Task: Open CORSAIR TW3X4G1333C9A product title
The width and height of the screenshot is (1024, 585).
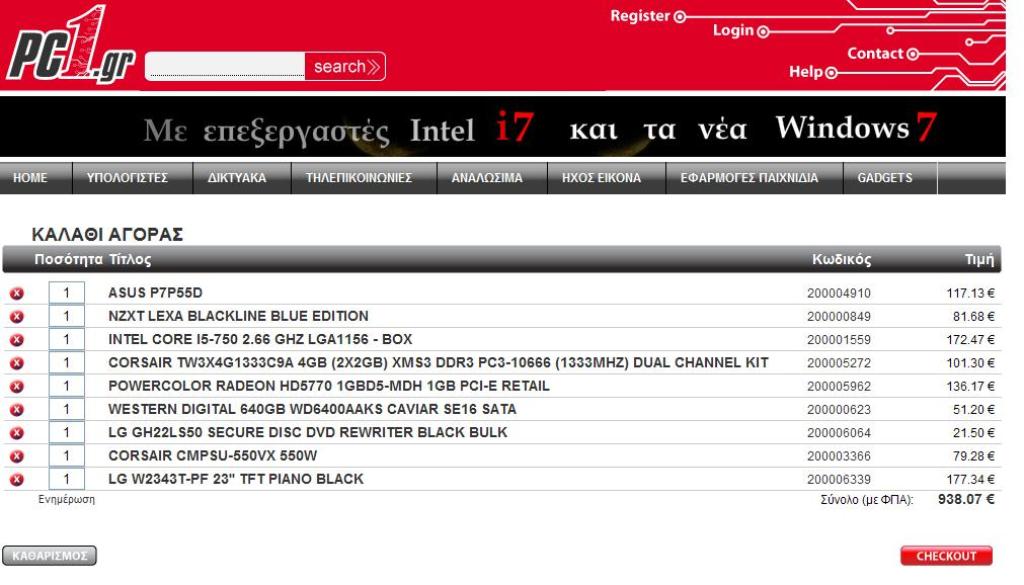Action: [438, 362]
